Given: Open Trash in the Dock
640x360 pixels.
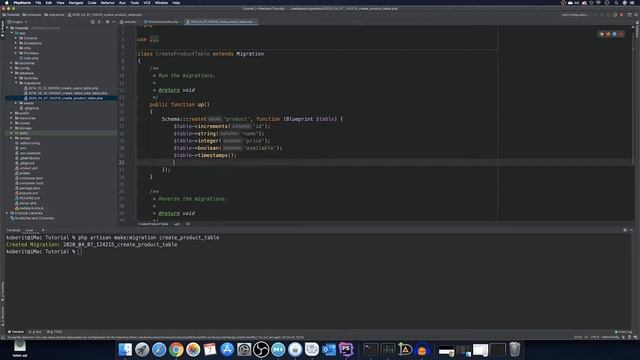Looking at the screenshot, I should 514,349.
